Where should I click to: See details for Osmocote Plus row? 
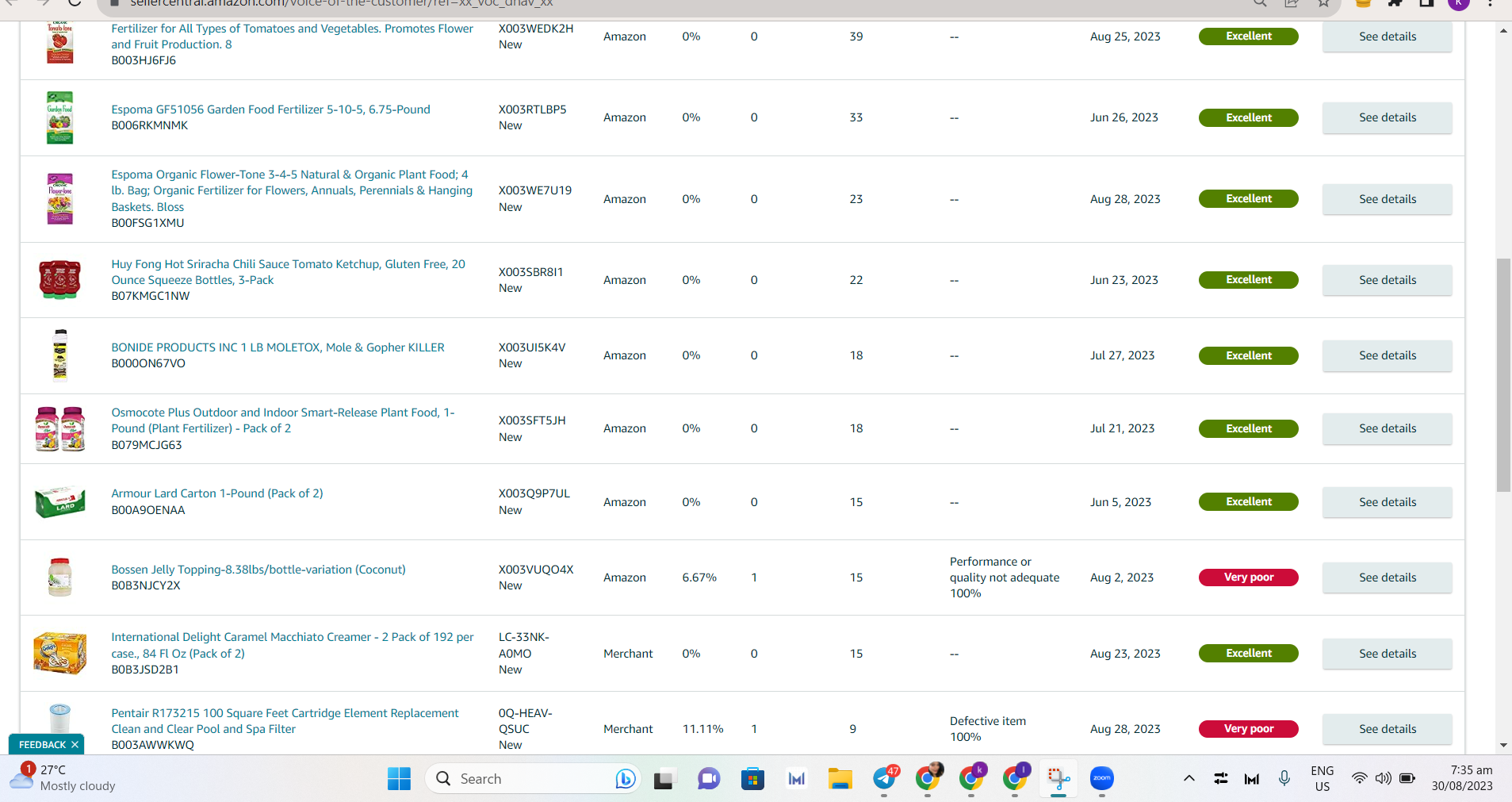click(1387, 428)
